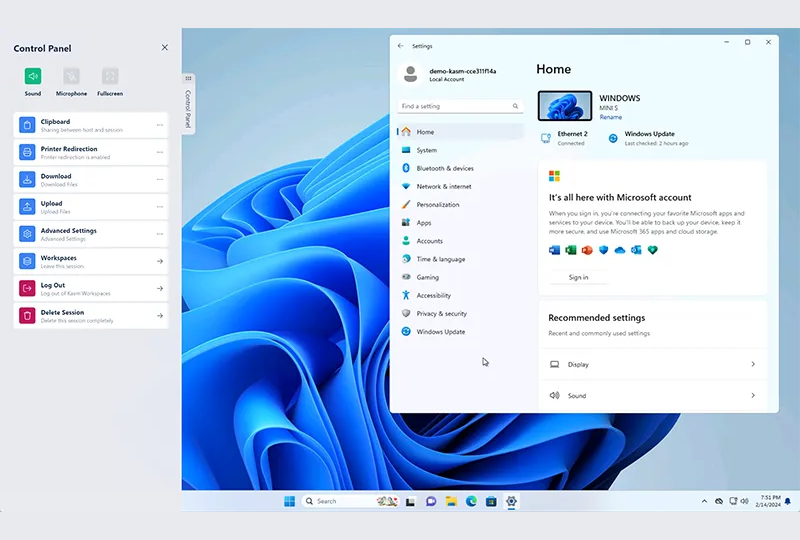Click the Log Out row arrow
Image resolution: width=800 pixels, height=540 pixels.
coord(160,288)
